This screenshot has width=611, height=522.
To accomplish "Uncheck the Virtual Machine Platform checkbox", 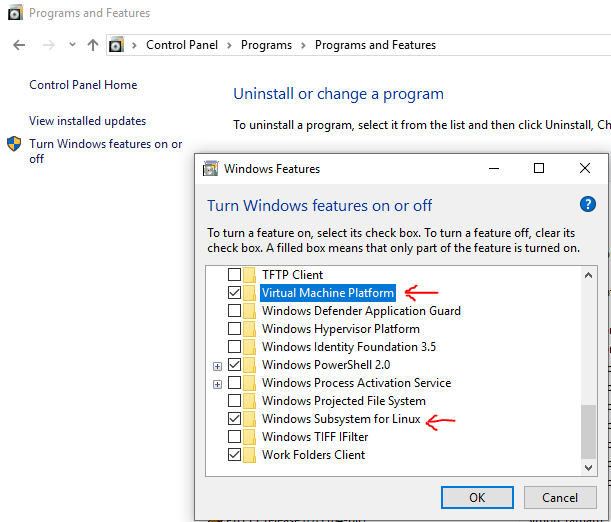I will pos(234,293).
